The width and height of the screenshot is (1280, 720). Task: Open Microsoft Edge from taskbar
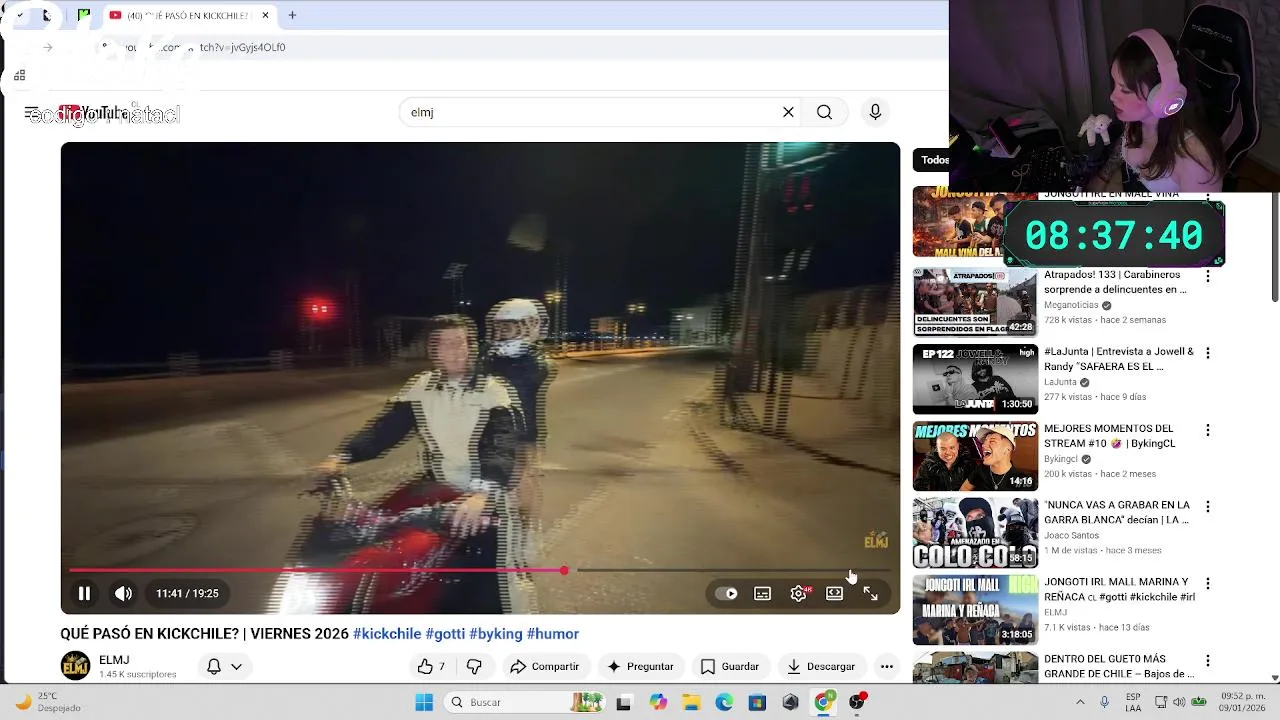click(724, 702)
